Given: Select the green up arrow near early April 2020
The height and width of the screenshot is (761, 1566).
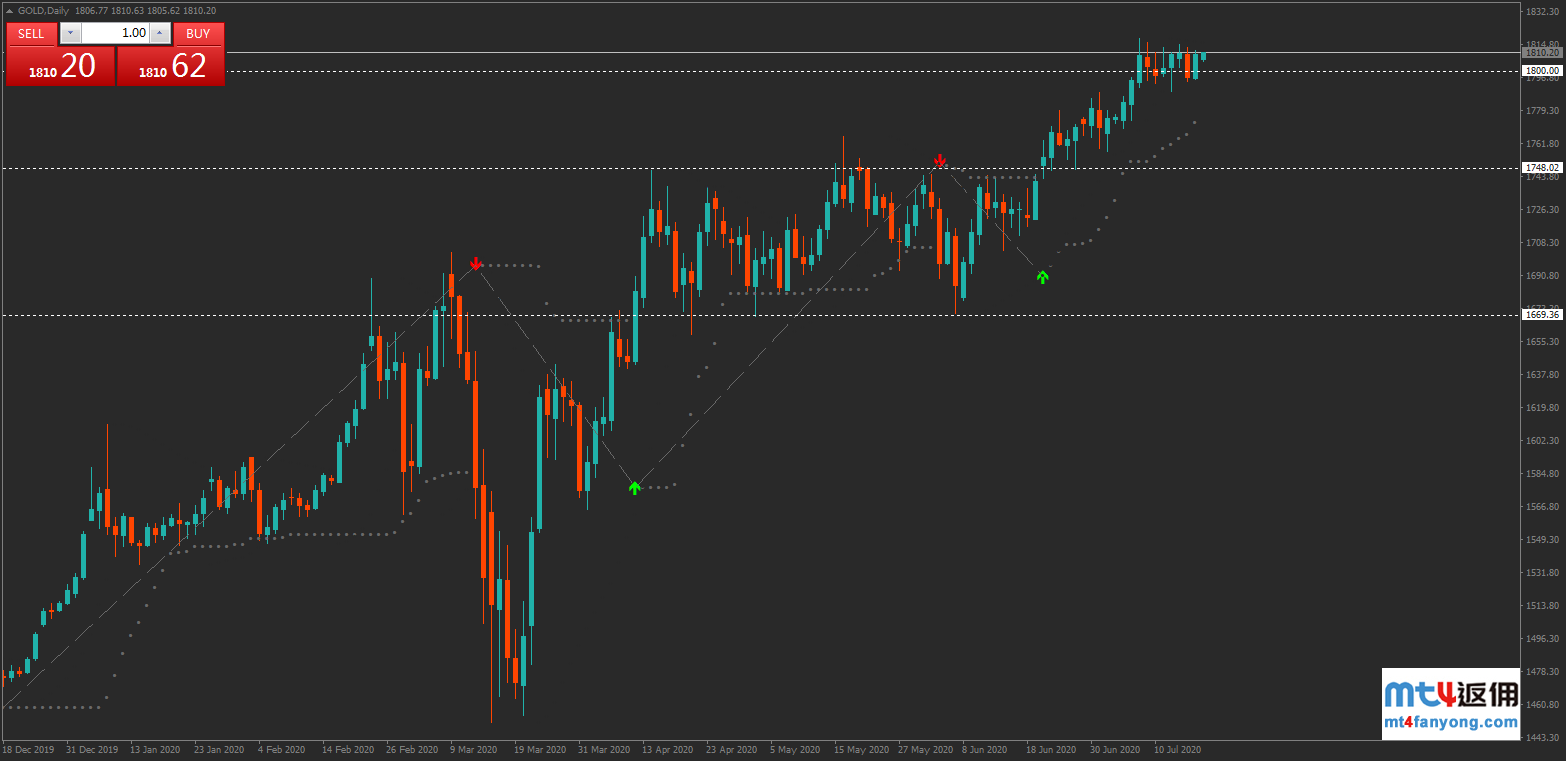Looking at the screenshot, I should pos(634,488).
